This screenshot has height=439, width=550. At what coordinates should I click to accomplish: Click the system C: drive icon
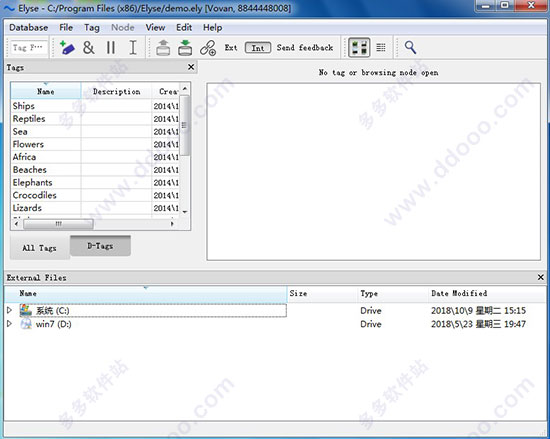(26, 310)
